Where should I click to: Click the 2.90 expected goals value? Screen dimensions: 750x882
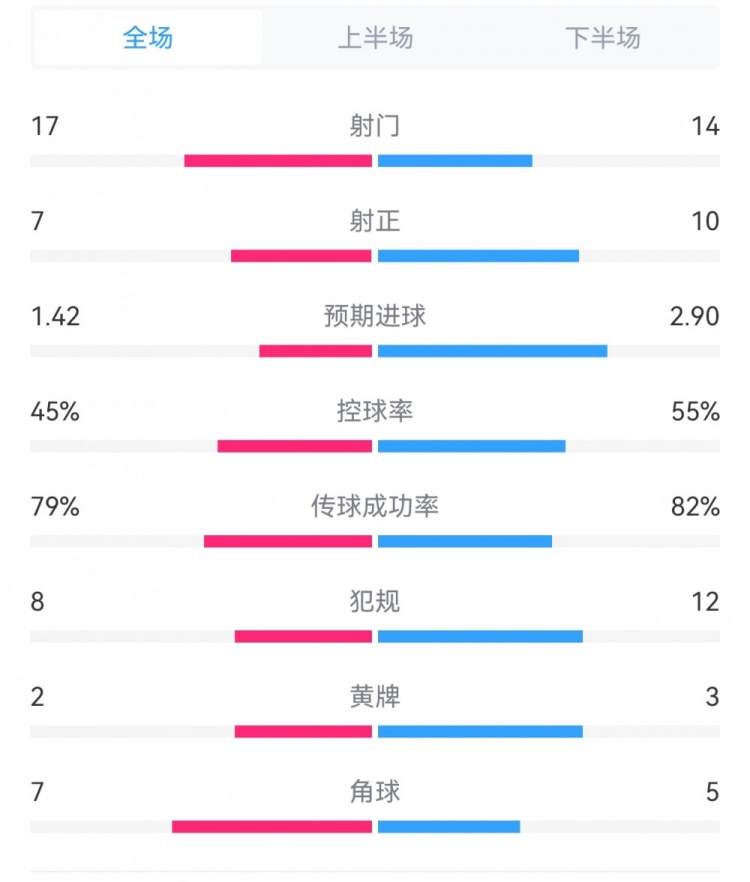coord(696,317)
